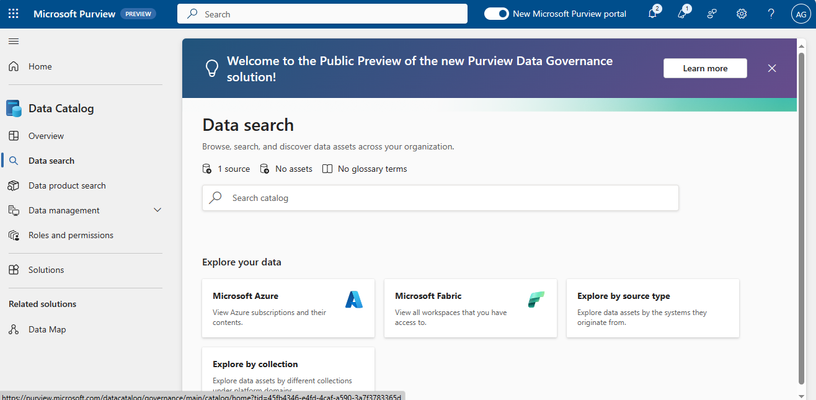
Task: Click the diagnostics people icon in header
Action: (712, 14)
